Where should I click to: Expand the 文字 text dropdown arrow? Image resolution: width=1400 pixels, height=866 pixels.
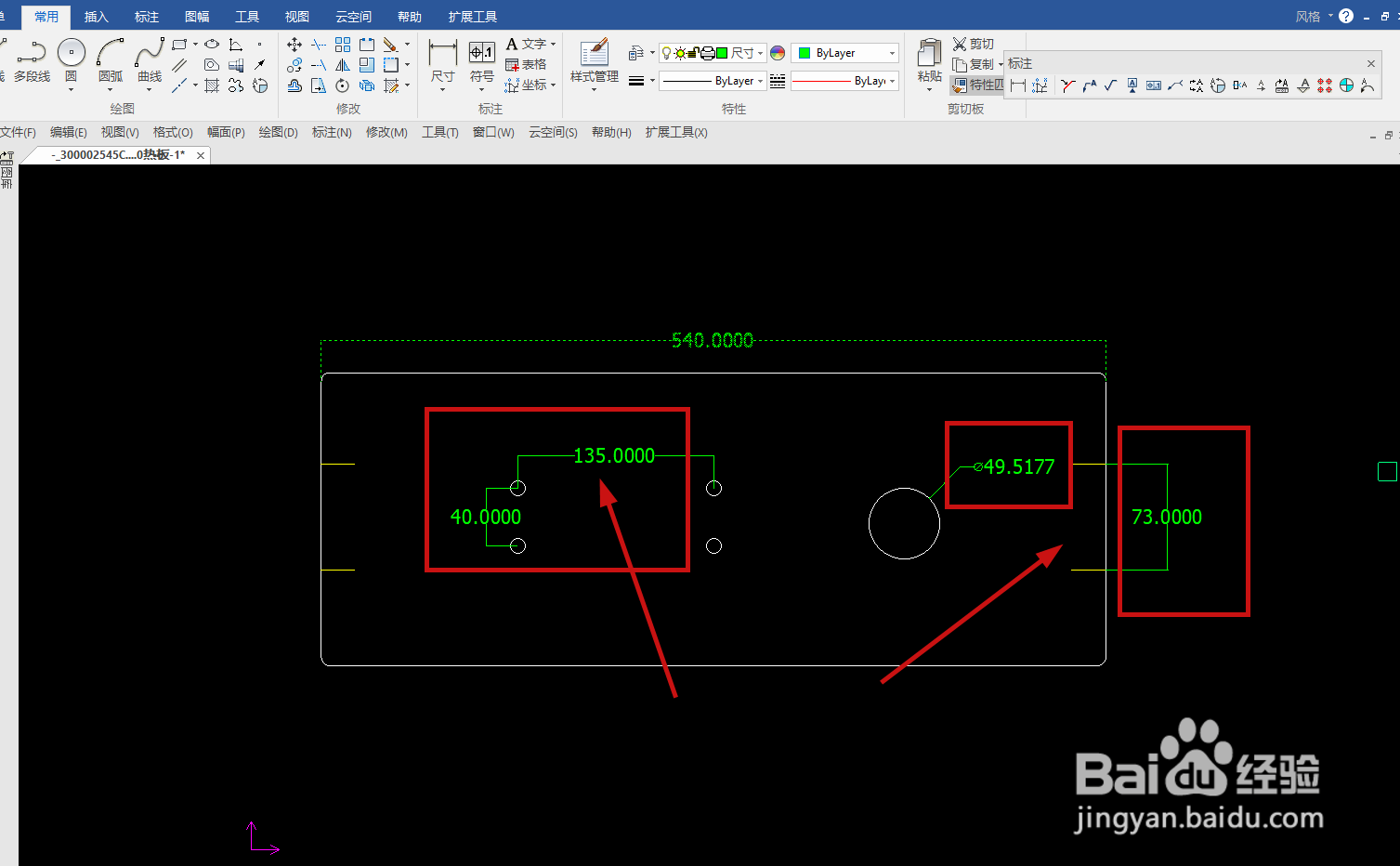click(x=553, y=44)
